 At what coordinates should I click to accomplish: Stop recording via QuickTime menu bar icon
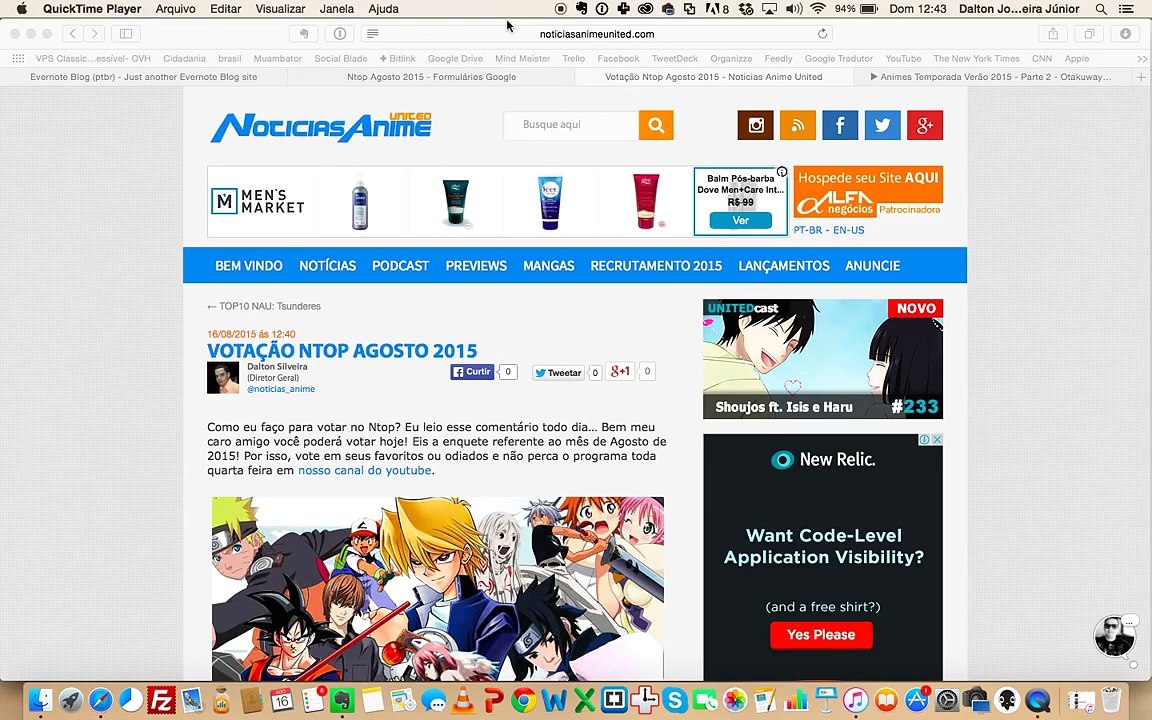click(x=561, y=9)
